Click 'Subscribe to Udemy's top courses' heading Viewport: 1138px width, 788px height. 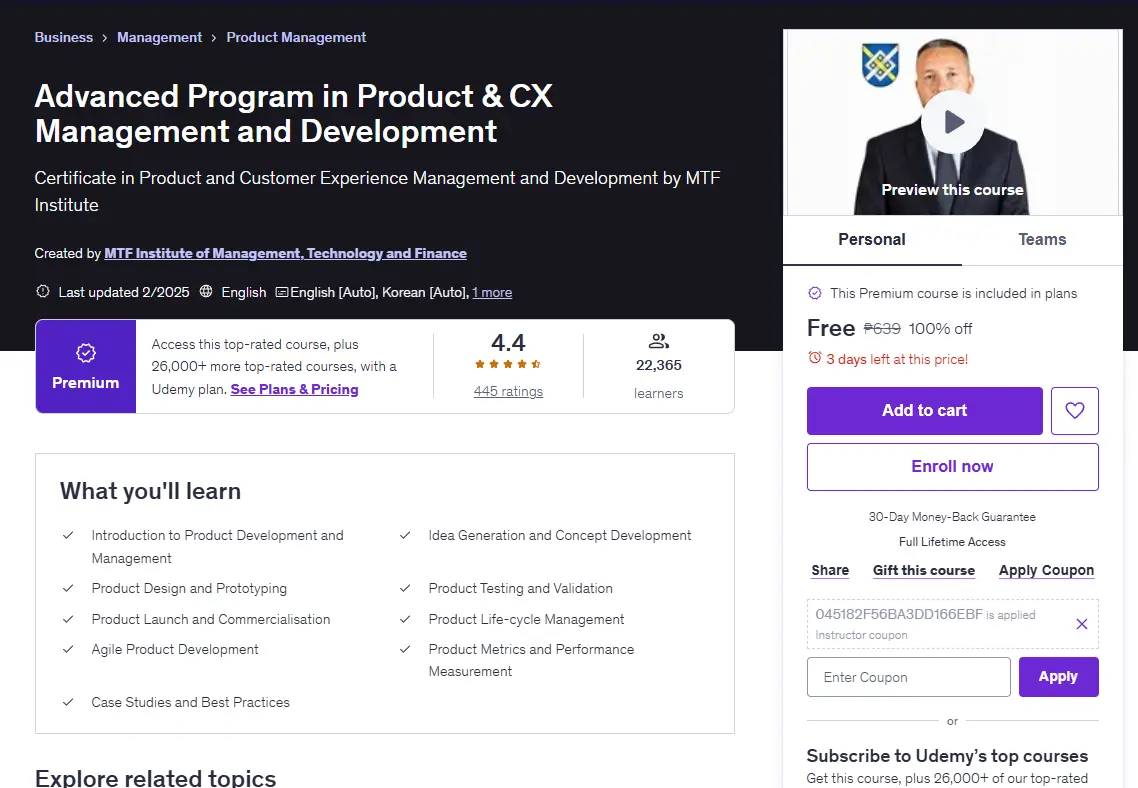click(947, 756)
